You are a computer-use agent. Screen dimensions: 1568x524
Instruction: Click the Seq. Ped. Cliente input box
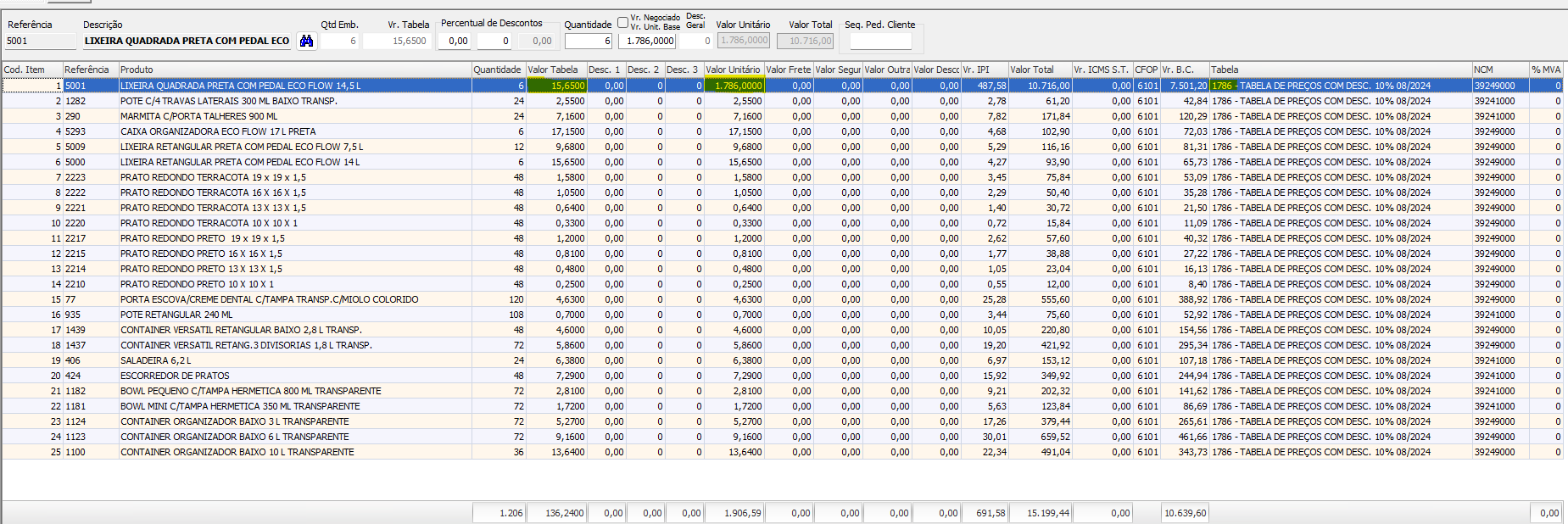click(880, 41)
